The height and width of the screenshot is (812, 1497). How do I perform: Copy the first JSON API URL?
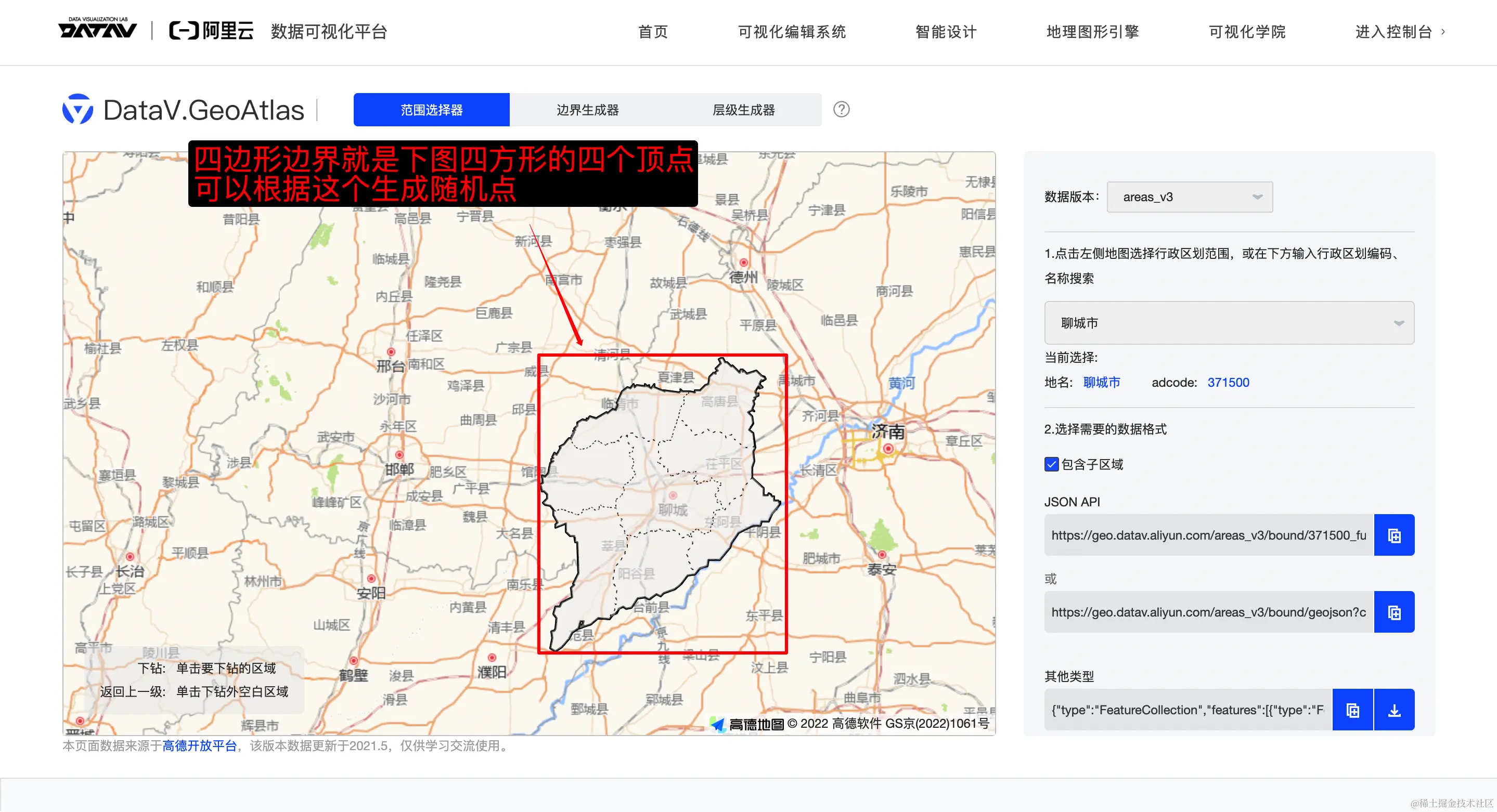pyautogui.click(x=1393, y=535)
